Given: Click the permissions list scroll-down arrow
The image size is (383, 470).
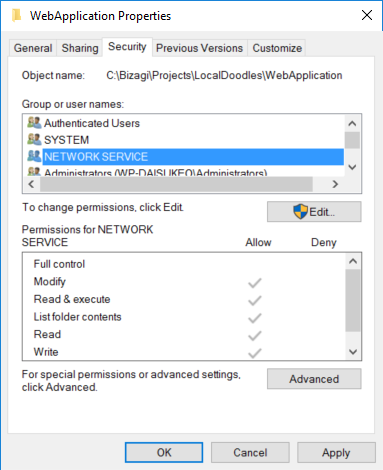Looking at the screenshot, I should point(353,352).
